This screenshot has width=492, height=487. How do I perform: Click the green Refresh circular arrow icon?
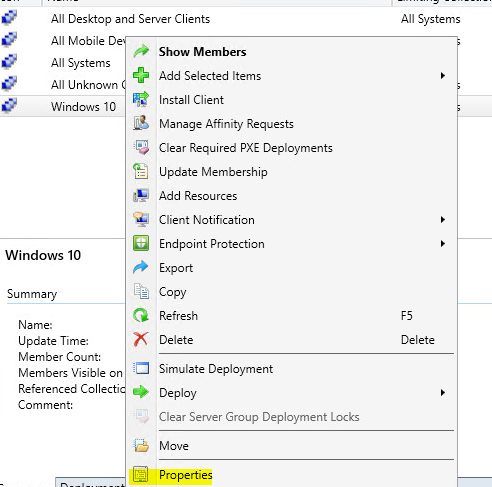pos(141,315)
